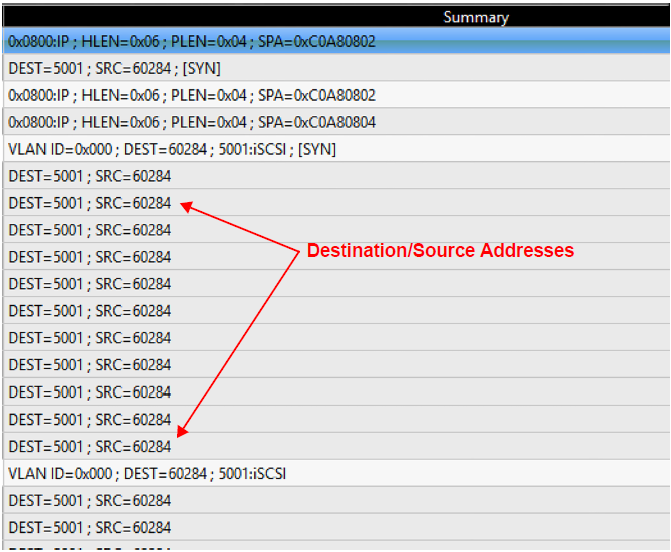671x552 pixels.
Task: Select the row with SPA=0xC0A80804
Action: (336, 122)
